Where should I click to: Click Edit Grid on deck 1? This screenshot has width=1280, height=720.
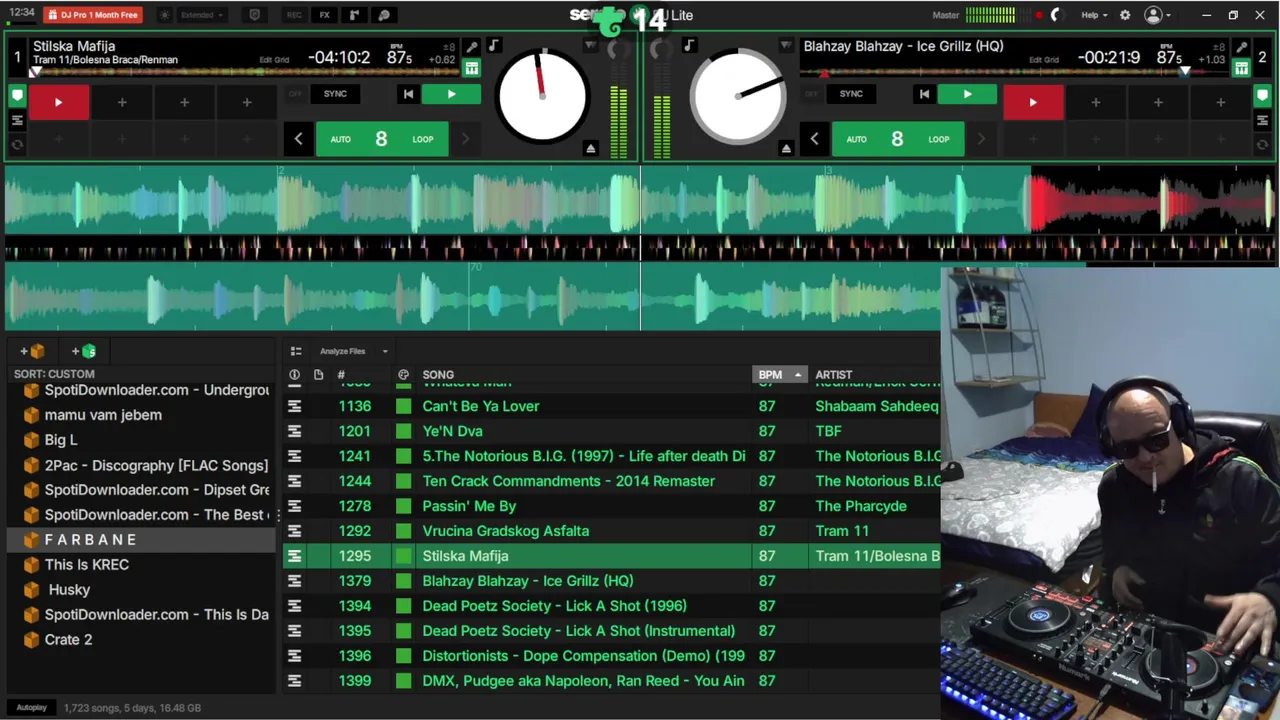point(274,60)
